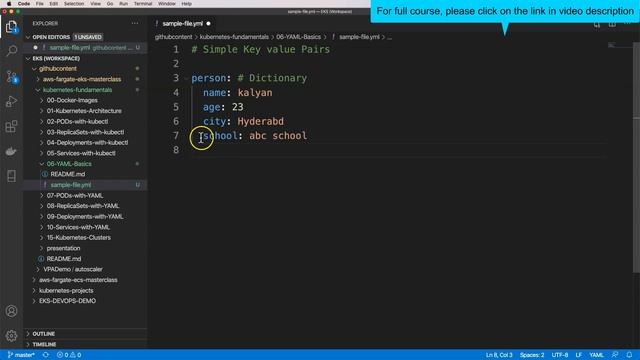The height and width of the screenshot is (360, 640).
Task: Open the Apple menu
Action: coord(9,4)
